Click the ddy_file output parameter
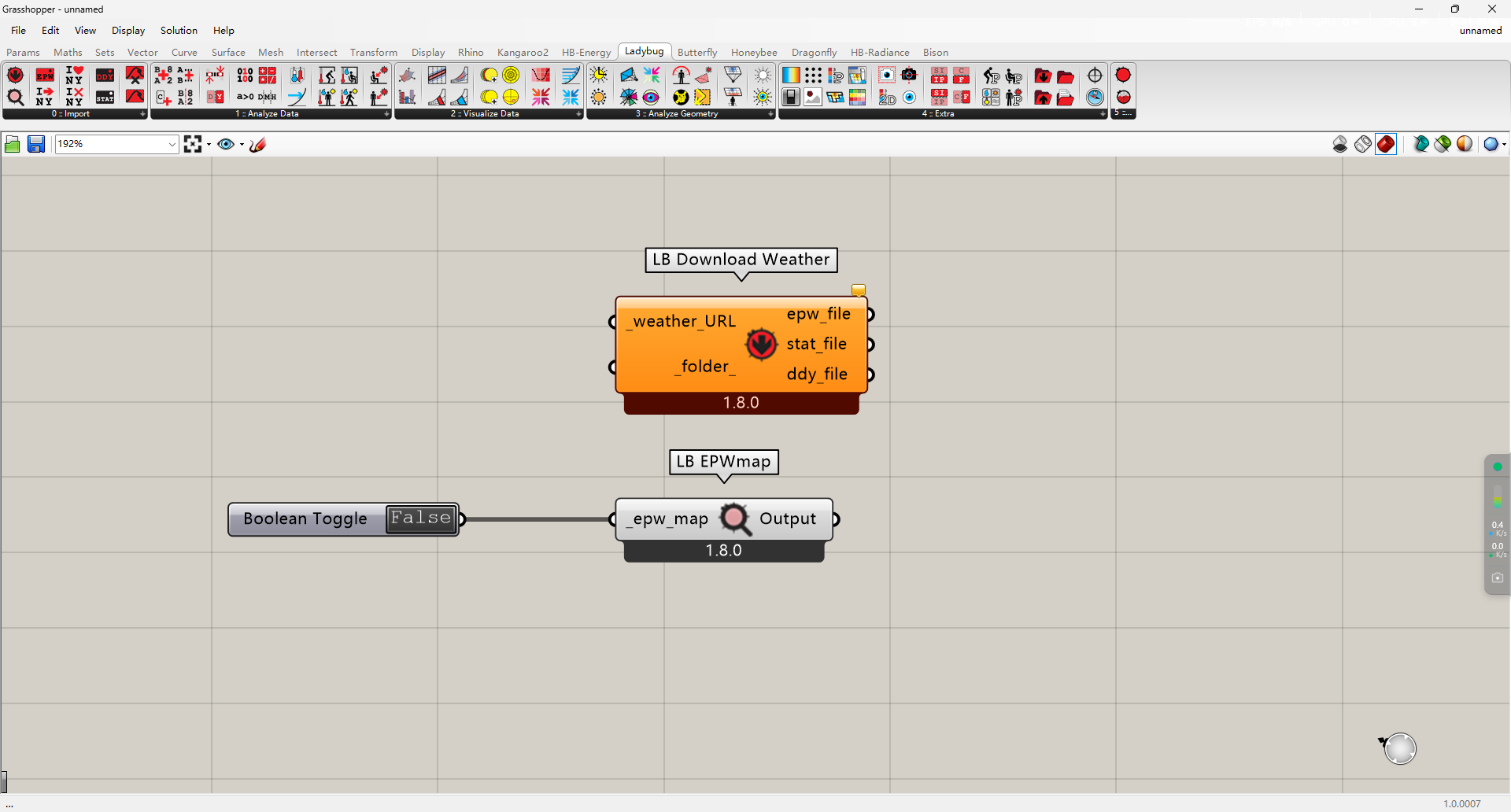This screenshot has height=812, width=1511. point(817,374)
